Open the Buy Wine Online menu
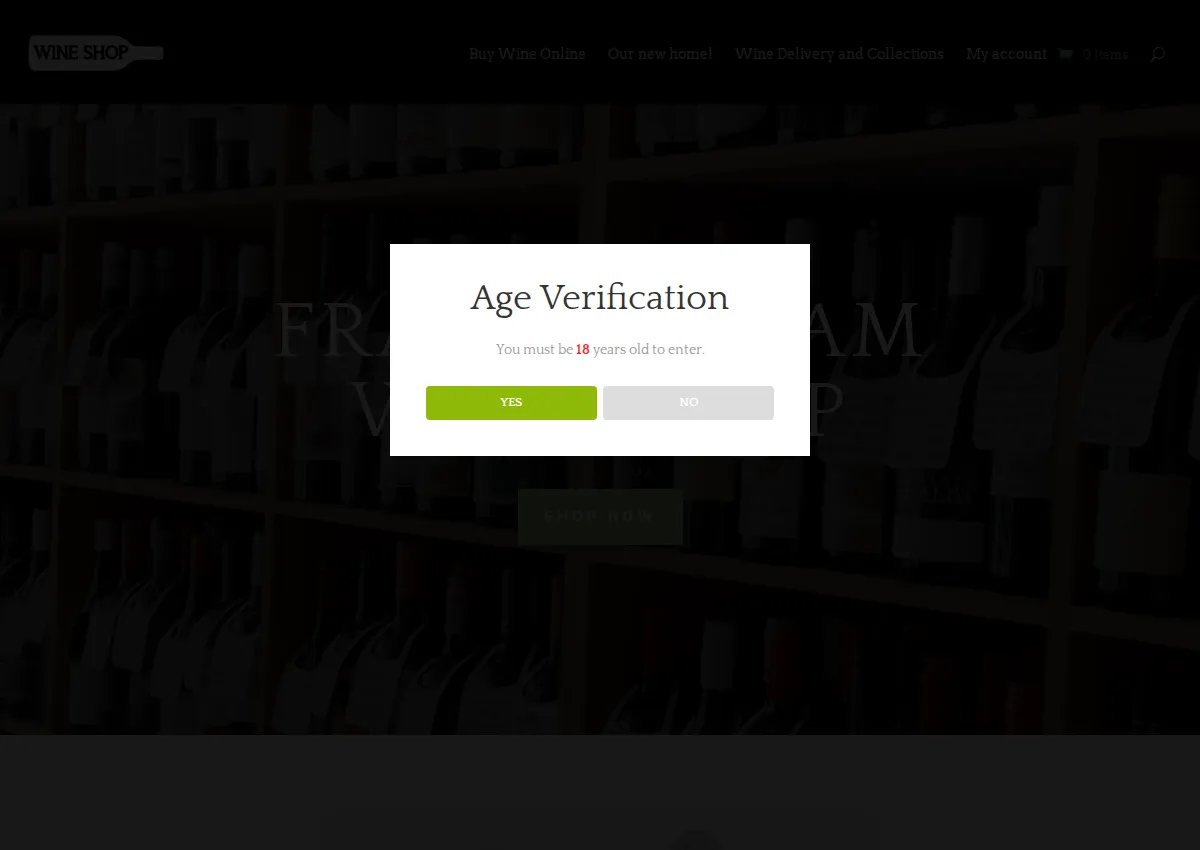Viewport: 1200px width, 850px height. pos(527,54)
